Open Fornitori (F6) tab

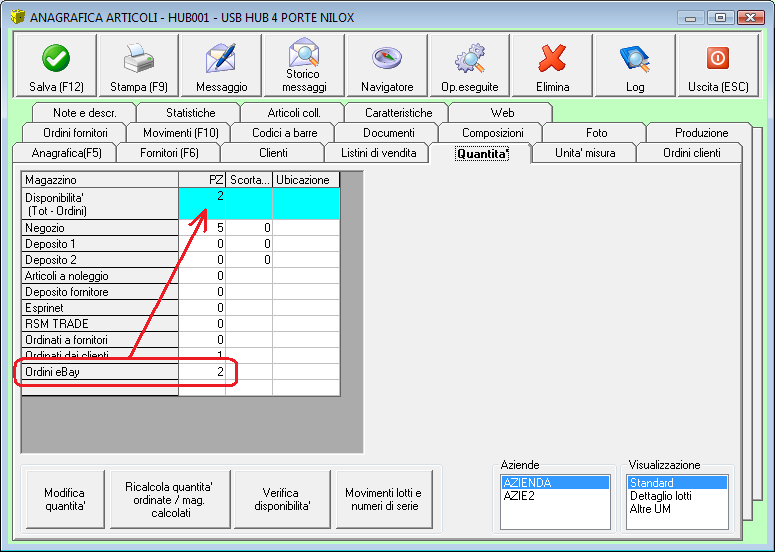pyautogui.click(x=169, y=153)
